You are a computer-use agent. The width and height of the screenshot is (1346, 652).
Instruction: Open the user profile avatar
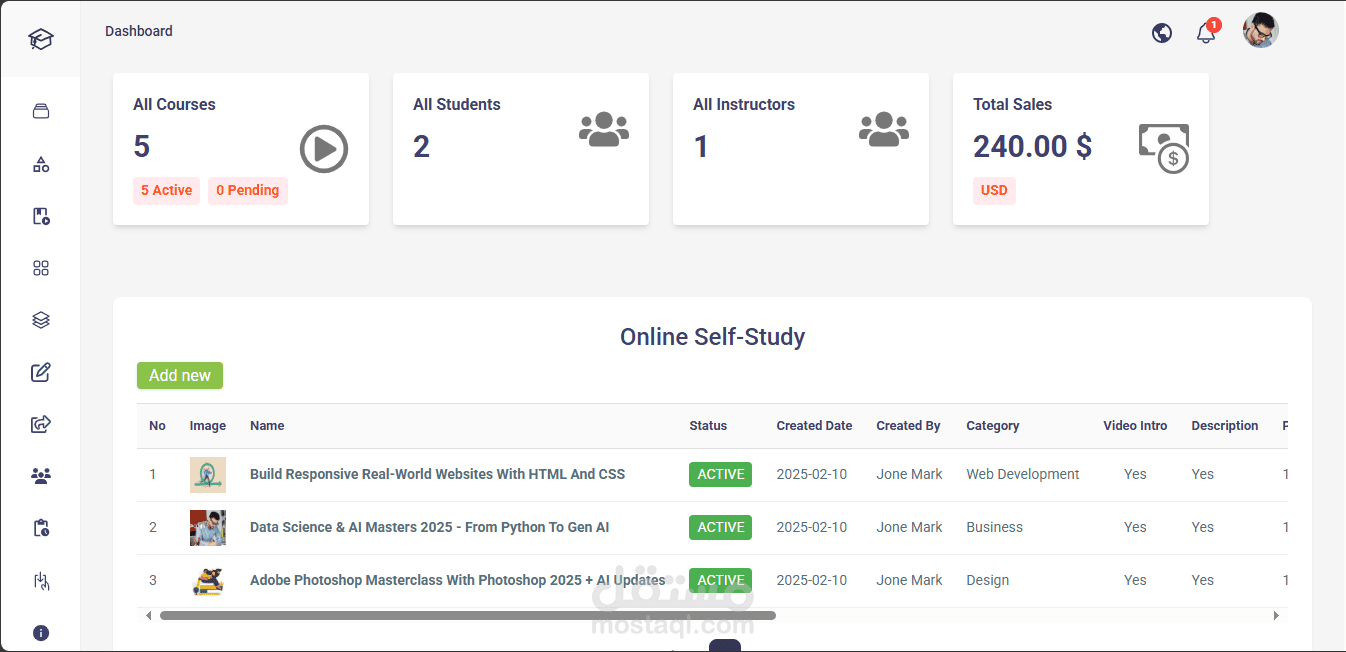1261,30
